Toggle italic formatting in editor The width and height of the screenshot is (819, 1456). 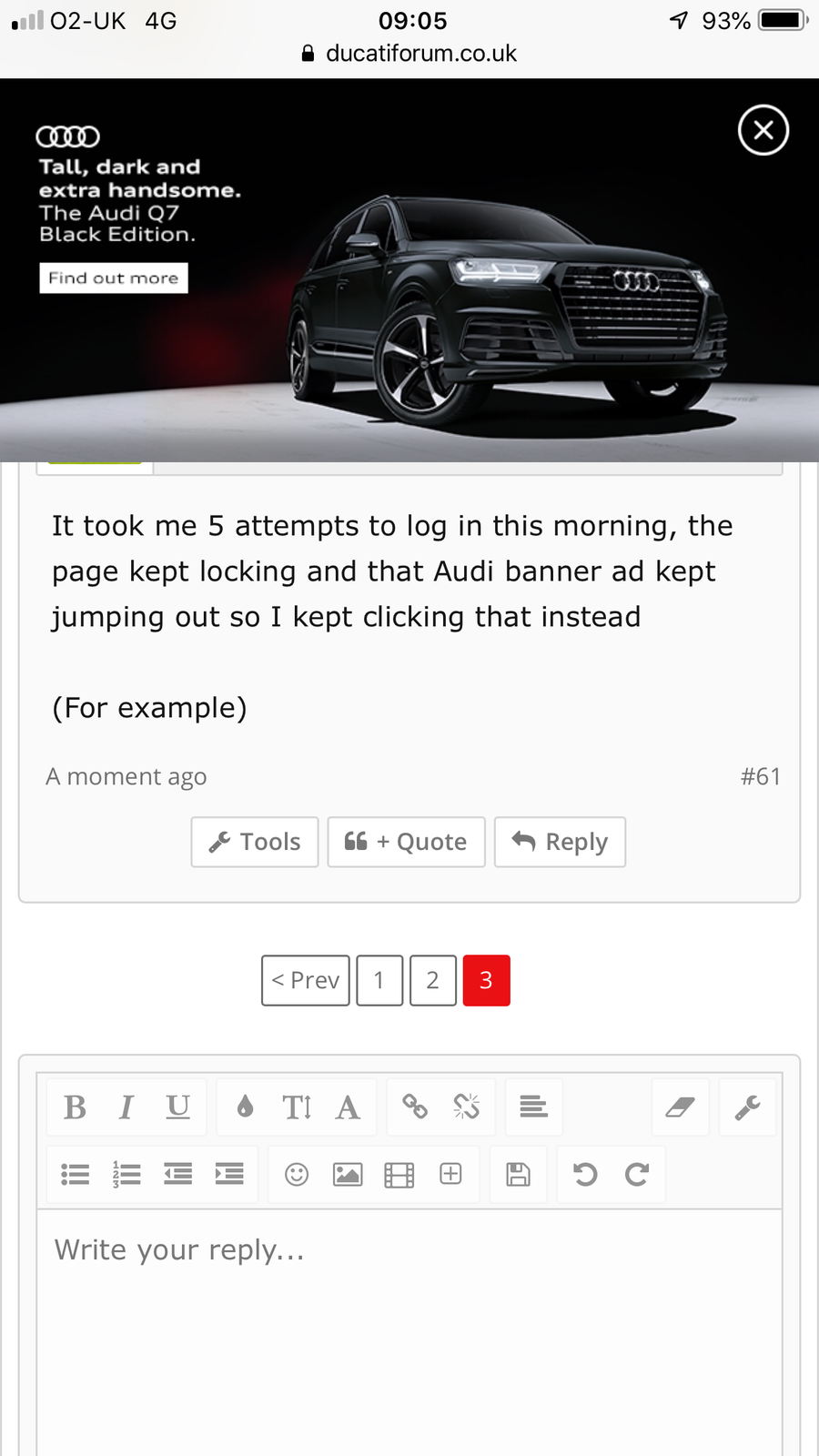126,1107
